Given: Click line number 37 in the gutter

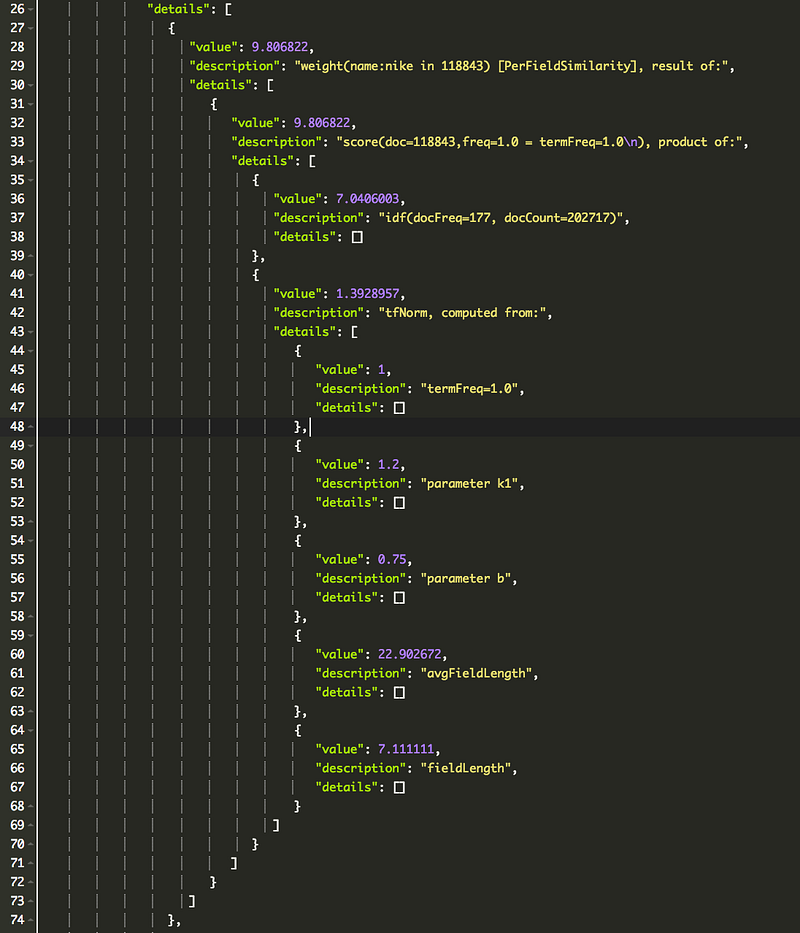Looking at the screenshot, I should (x=17, y=218).
